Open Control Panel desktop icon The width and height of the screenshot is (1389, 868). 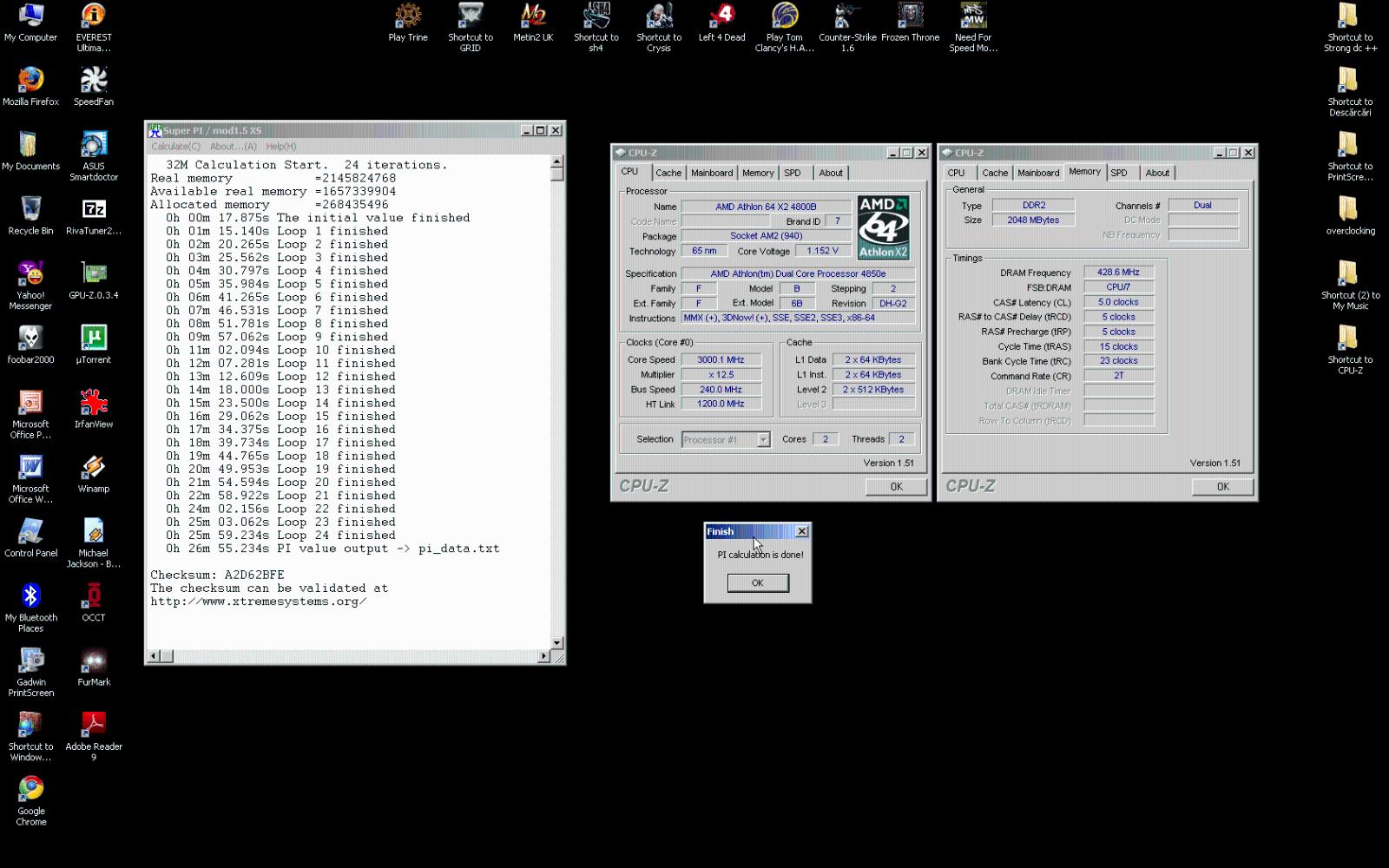[x=30, y=537]
